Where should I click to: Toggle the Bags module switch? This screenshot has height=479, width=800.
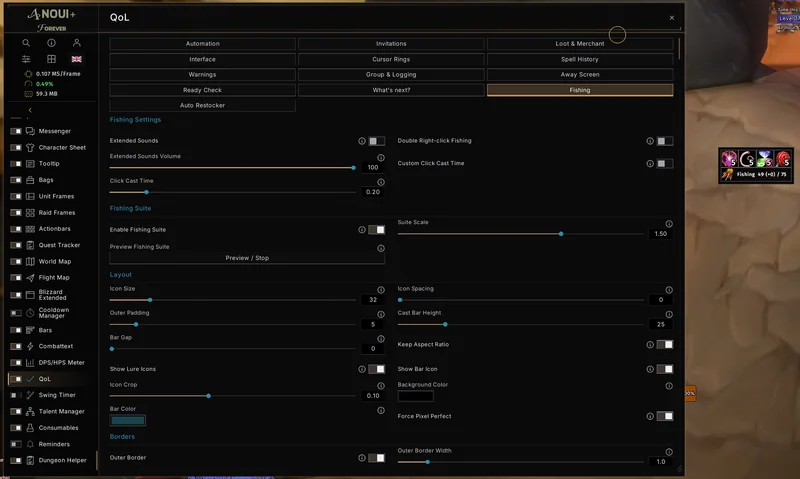tap(16, 180)
